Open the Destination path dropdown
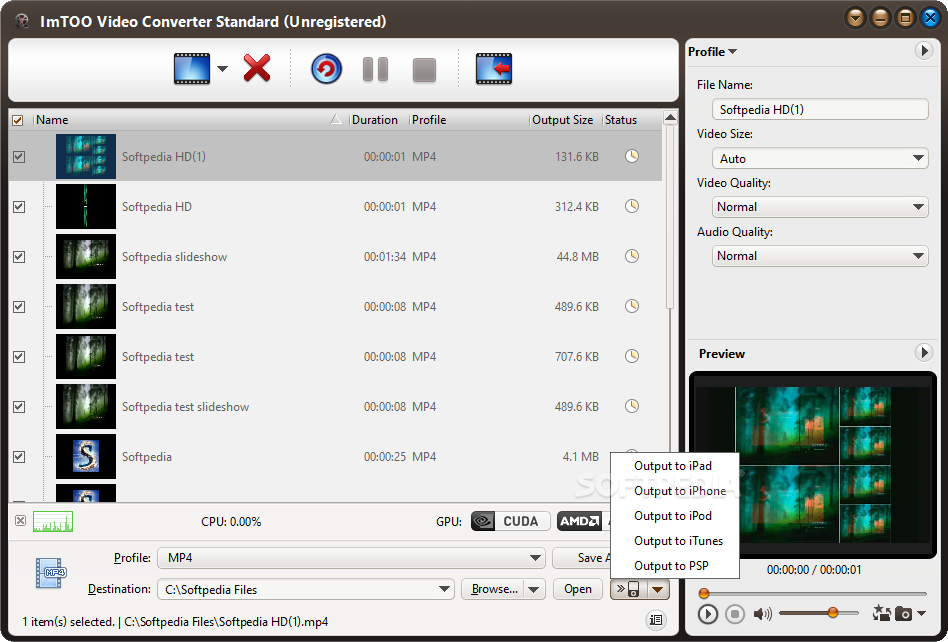The image size is (948, 642). [x=444, y=589]
